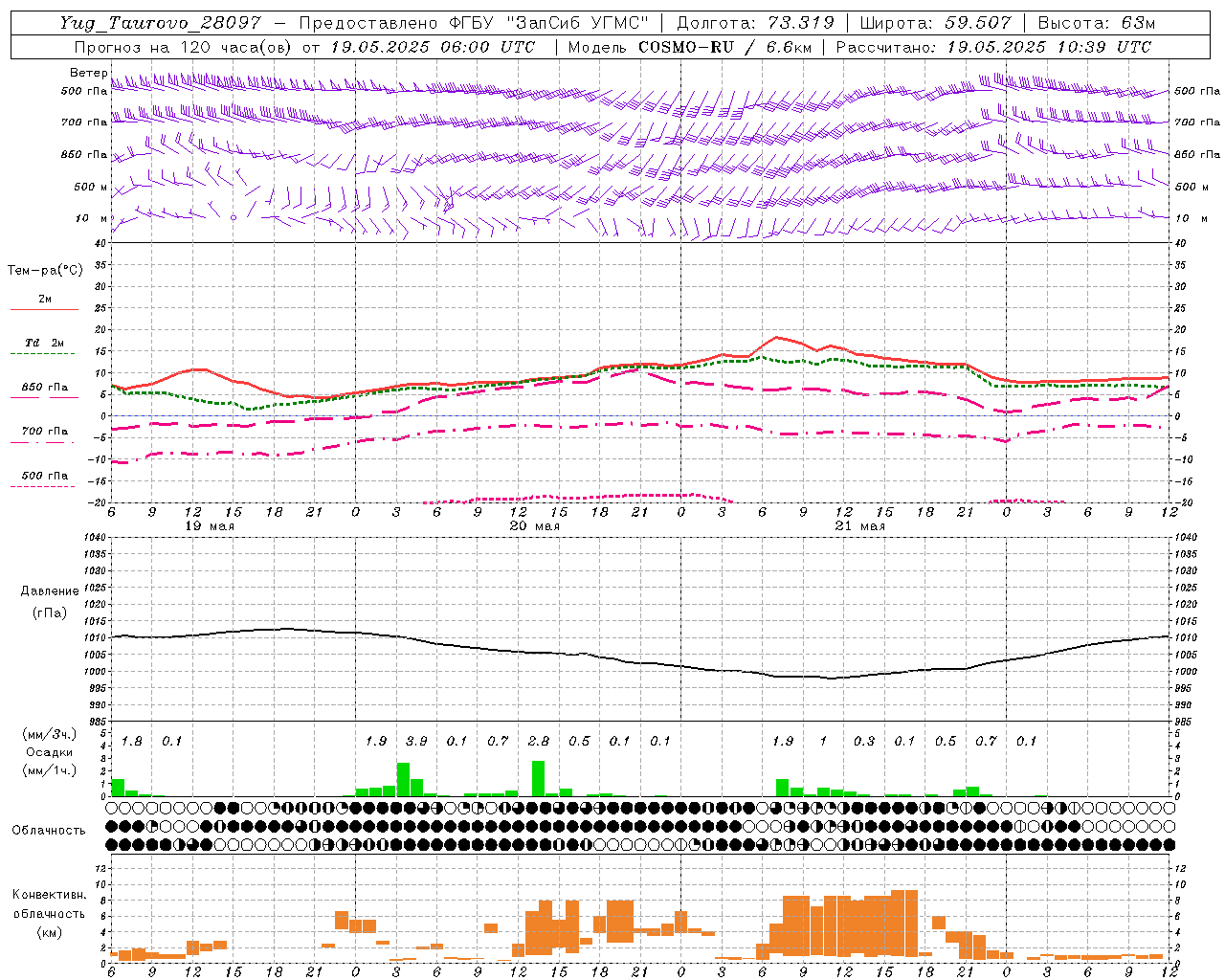Click the 500 м wind level label on left

[91, 187]
